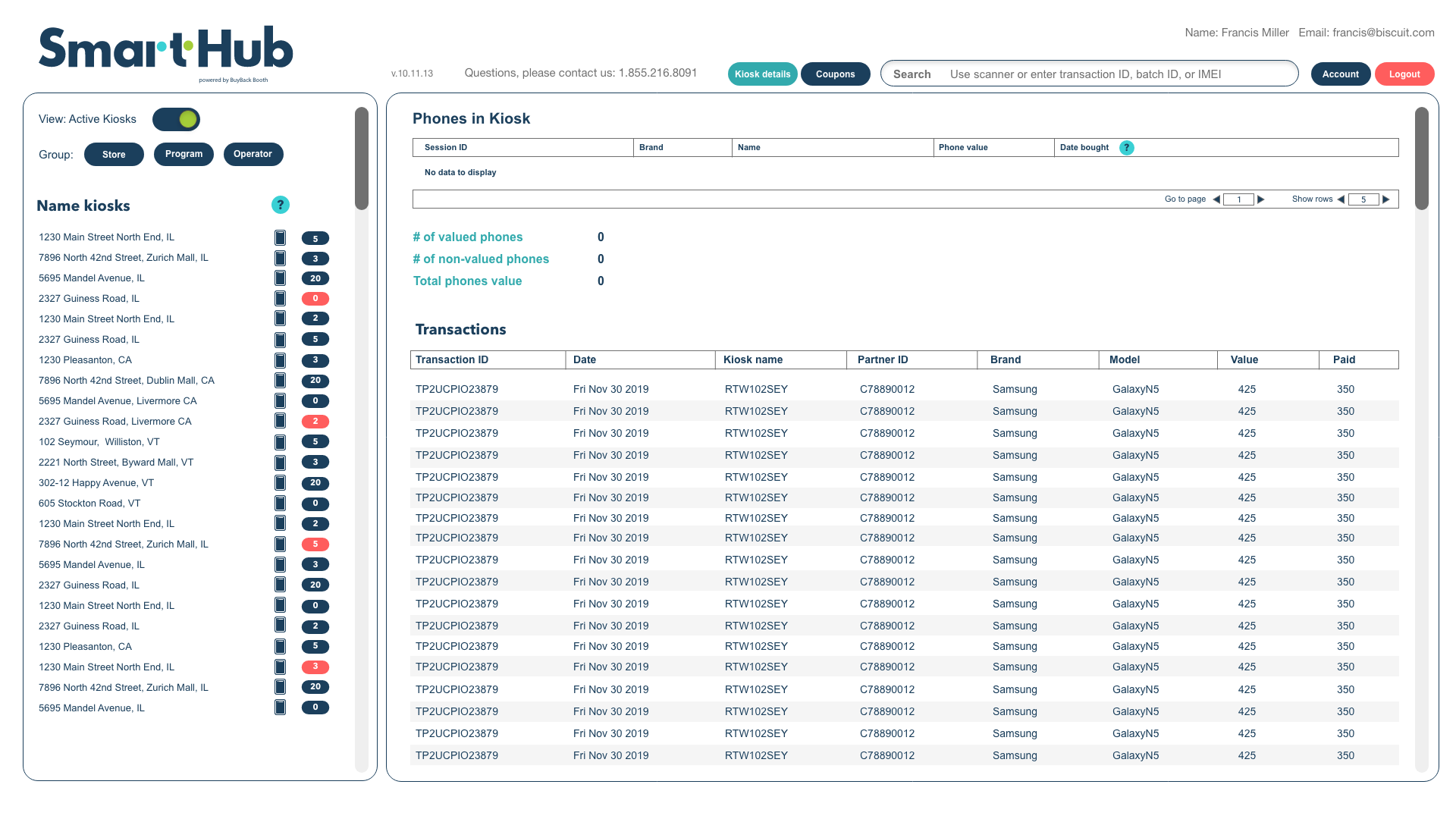Click the kiosk list scrollbar
1456x819 pixels.
[x=362, y=158]
